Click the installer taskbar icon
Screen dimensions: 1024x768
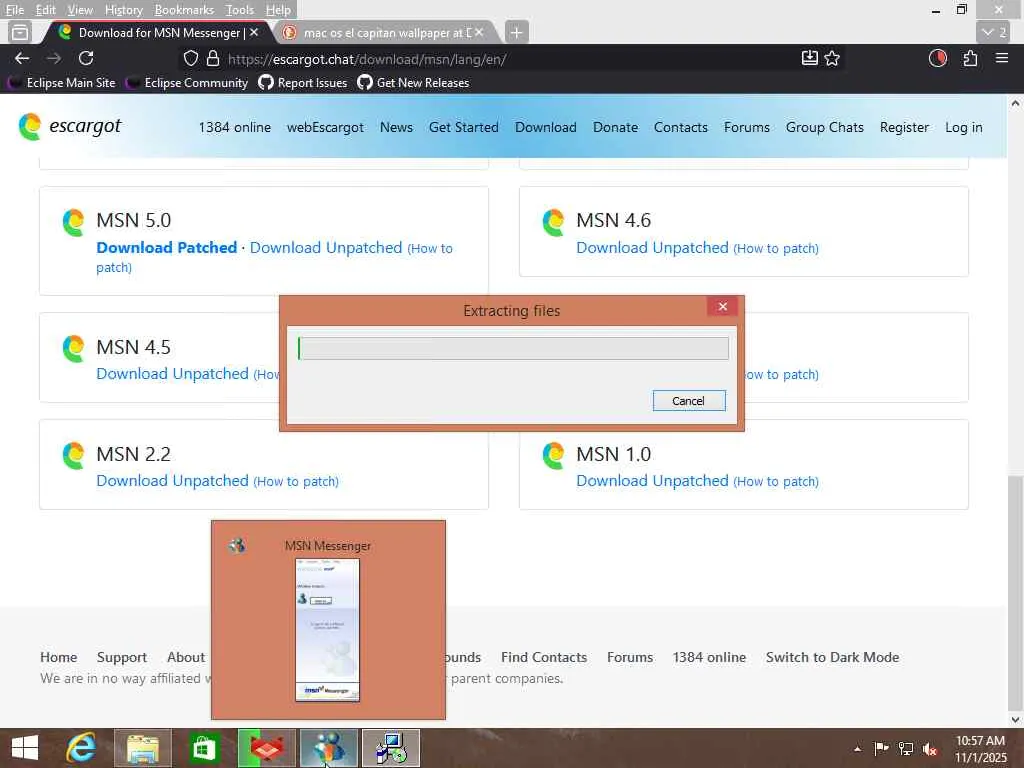pyautogui.click(x=391, y=748)
